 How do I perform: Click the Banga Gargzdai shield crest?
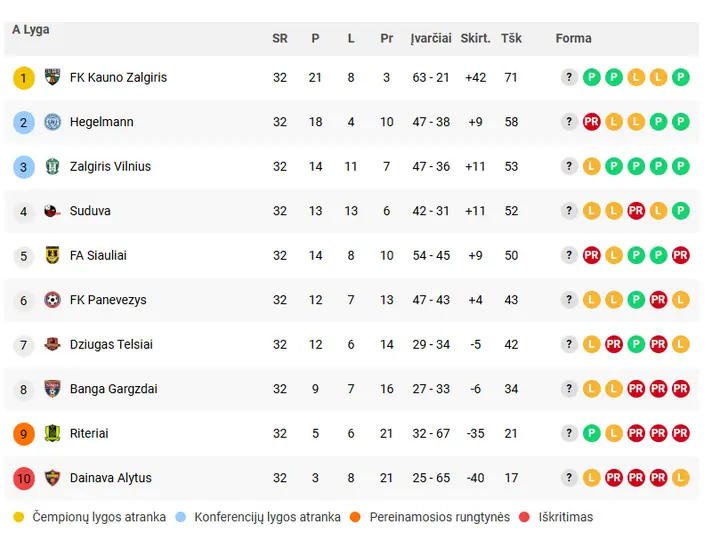(x=52, y=389)
